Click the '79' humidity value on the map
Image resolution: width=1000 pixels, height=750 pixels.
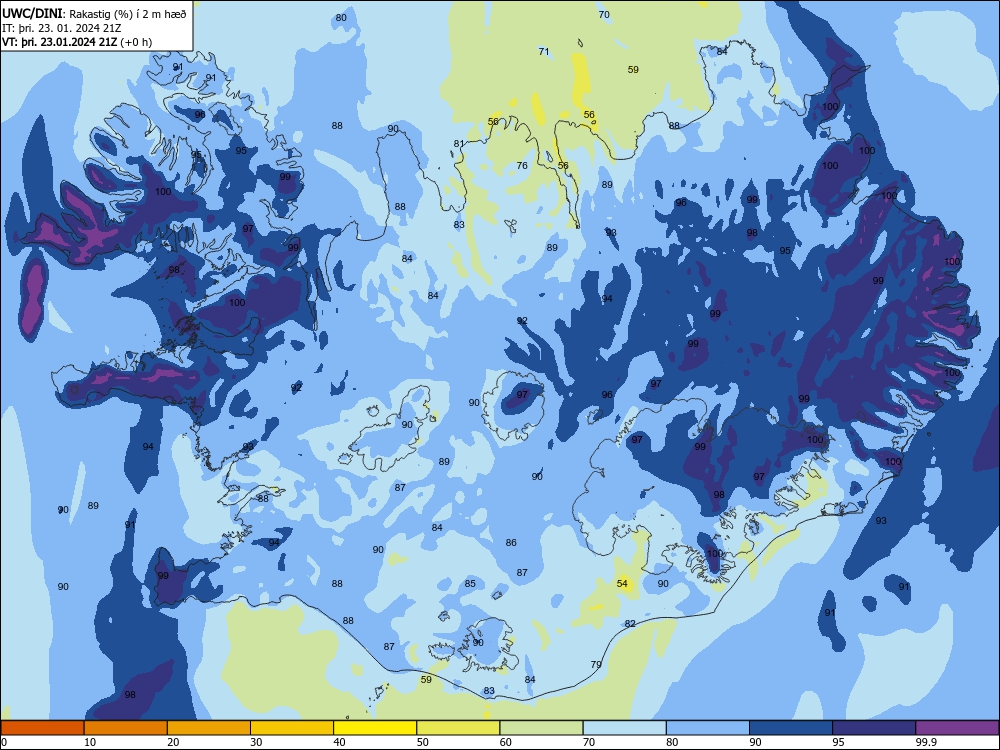596,665
